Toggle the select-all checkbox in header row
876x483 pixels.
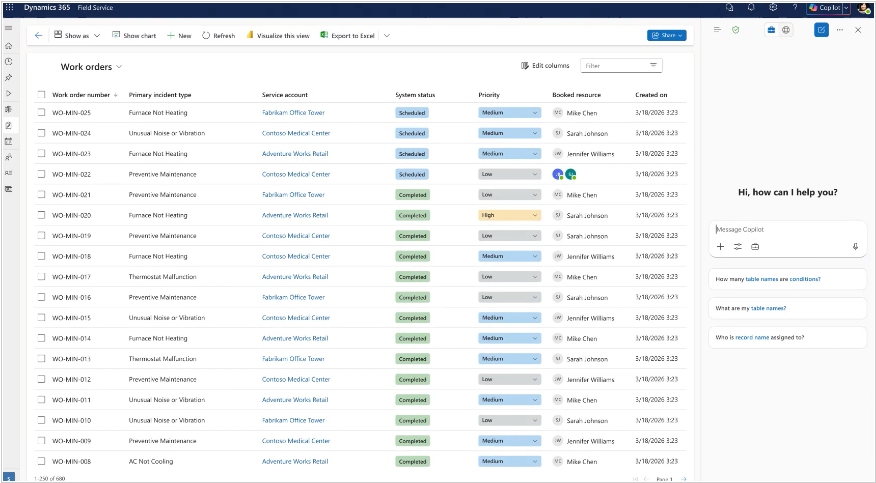pos(41,95)
